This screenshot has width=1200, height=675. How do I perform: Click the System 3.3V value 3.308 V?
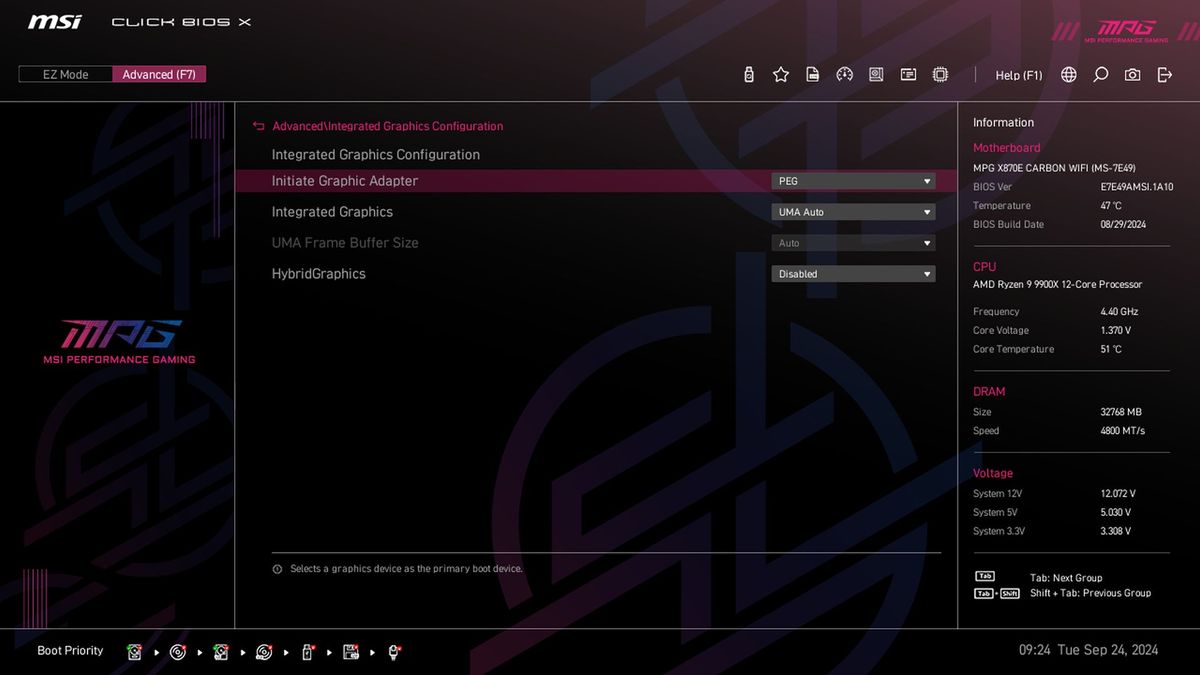(x=1116, y=532)
